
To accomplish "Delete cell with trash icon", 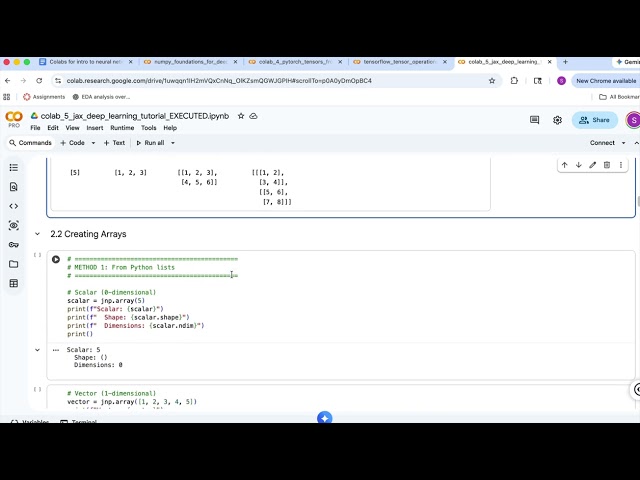I will 607,165.
